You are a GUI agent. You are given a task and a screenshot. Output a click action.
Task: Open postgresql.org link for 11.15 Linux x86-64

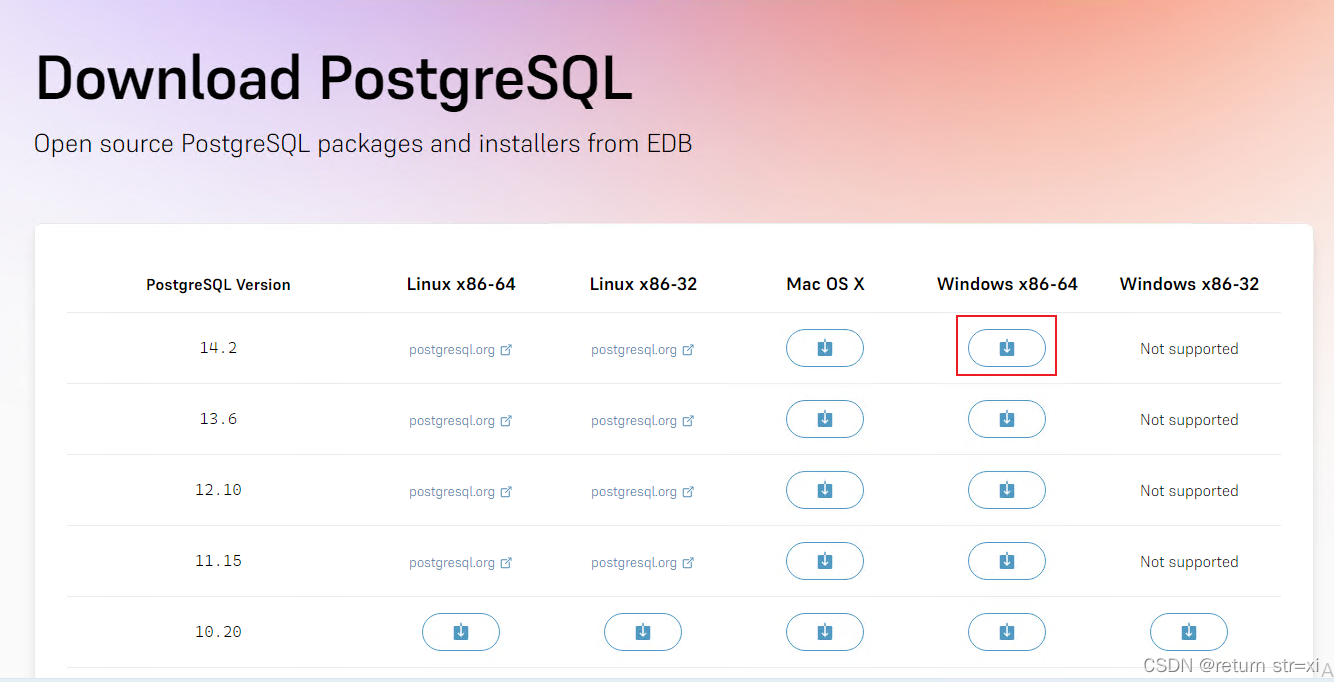(461, 563)
